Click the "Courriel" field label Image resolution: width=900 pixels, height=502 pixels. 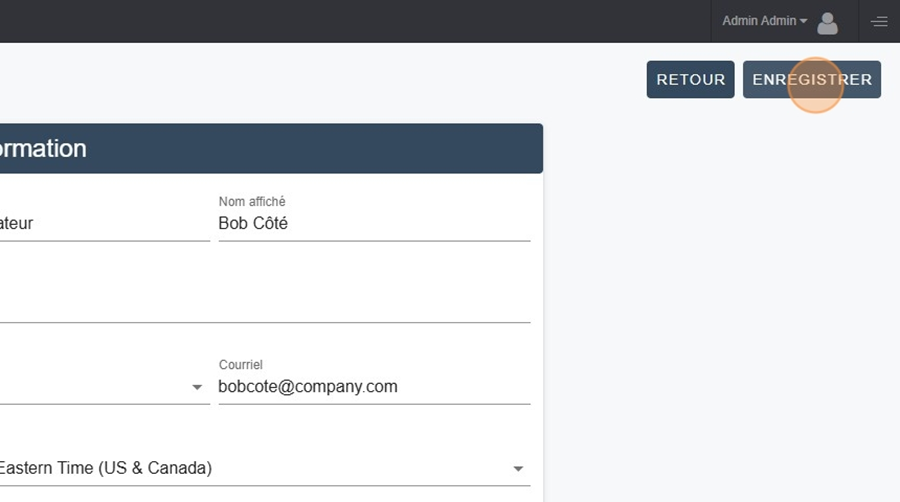240,365
